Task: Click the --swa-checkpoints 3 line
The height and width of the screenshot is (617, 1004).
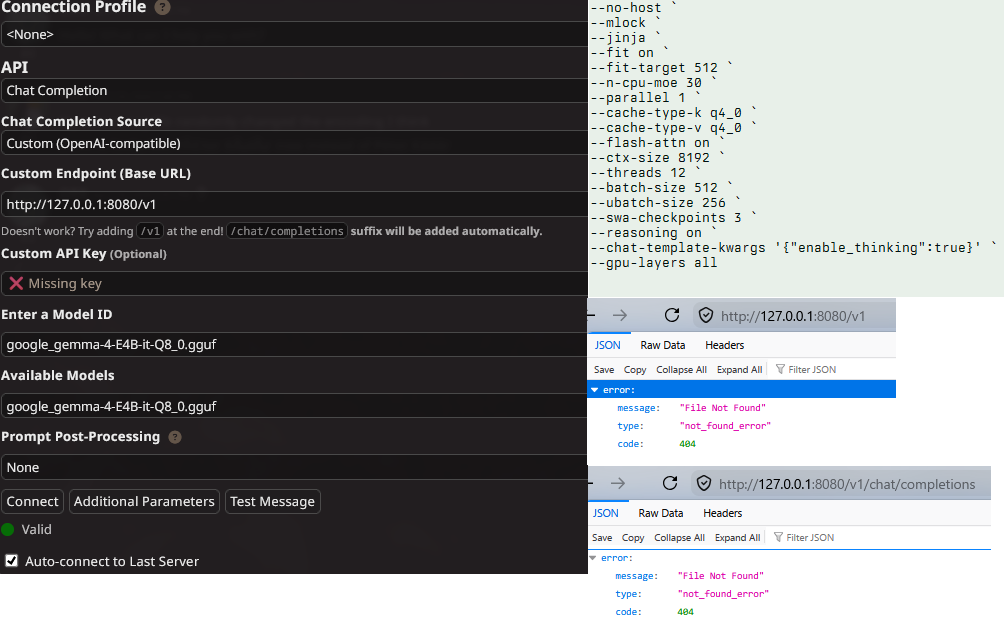Action: tap(673, 218)
